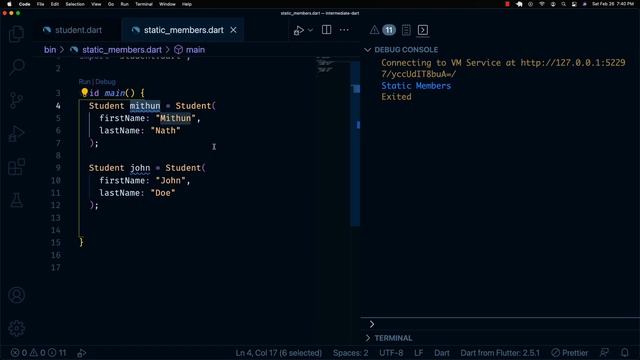Open the Manage gear icon
The image size is (640, 360).
tap(16, 328)
